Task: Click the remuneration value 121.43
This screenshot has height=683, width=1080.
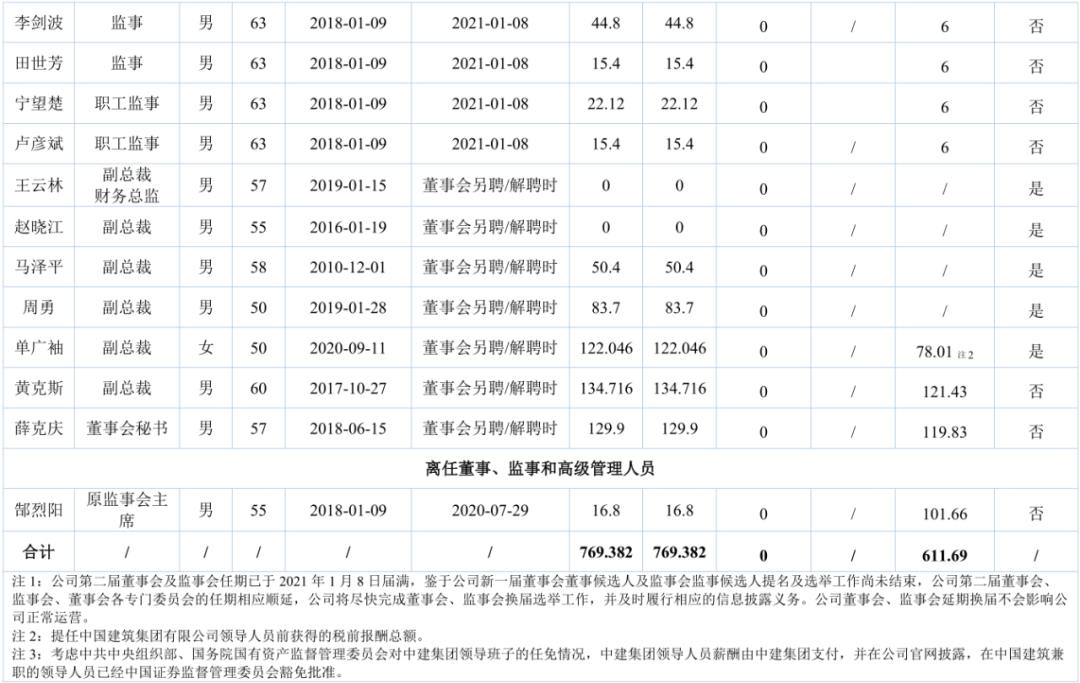Action: [945, 392]
